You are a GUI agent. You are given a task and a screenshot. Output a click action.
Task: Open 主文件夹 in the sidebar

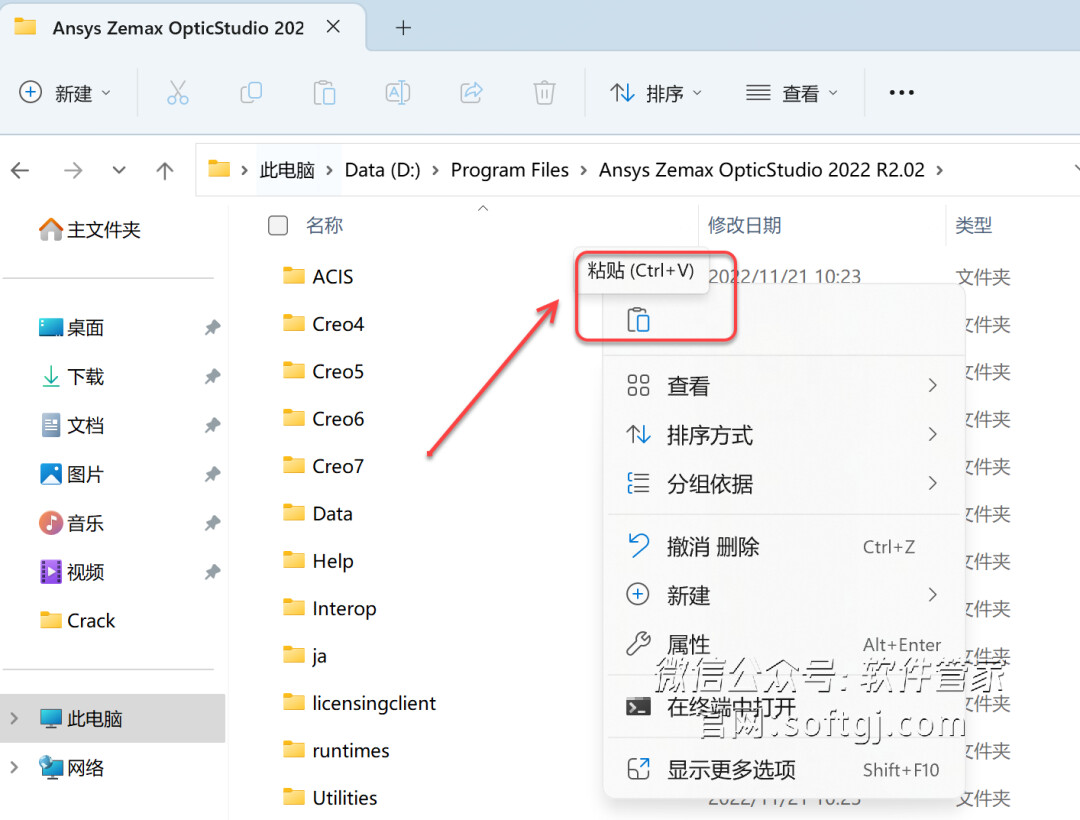click(90, 229)
